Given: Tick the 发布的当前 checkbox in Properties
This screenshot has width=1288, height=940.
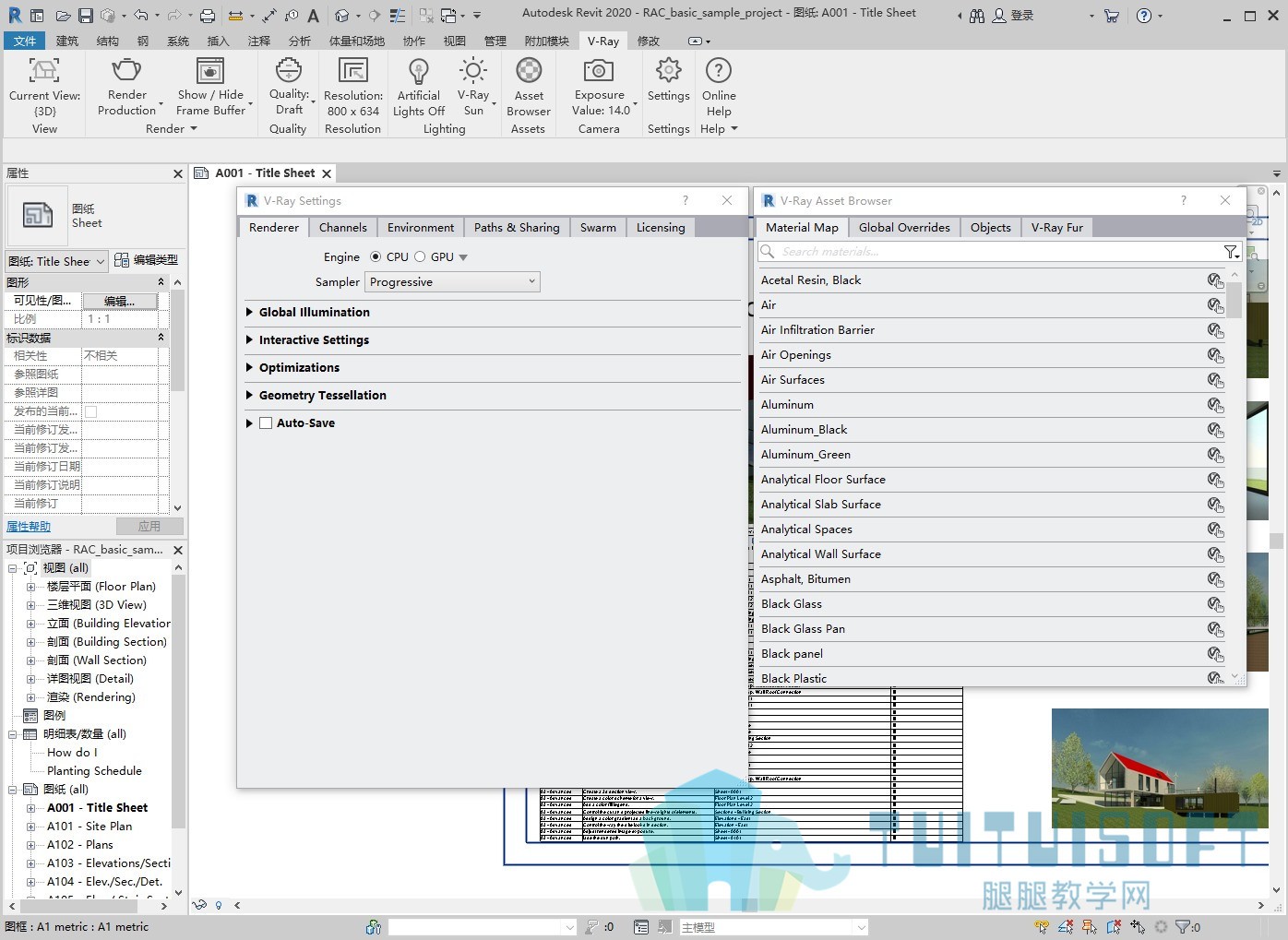Looking at the screenshot, I should click(x=90, y=411).
